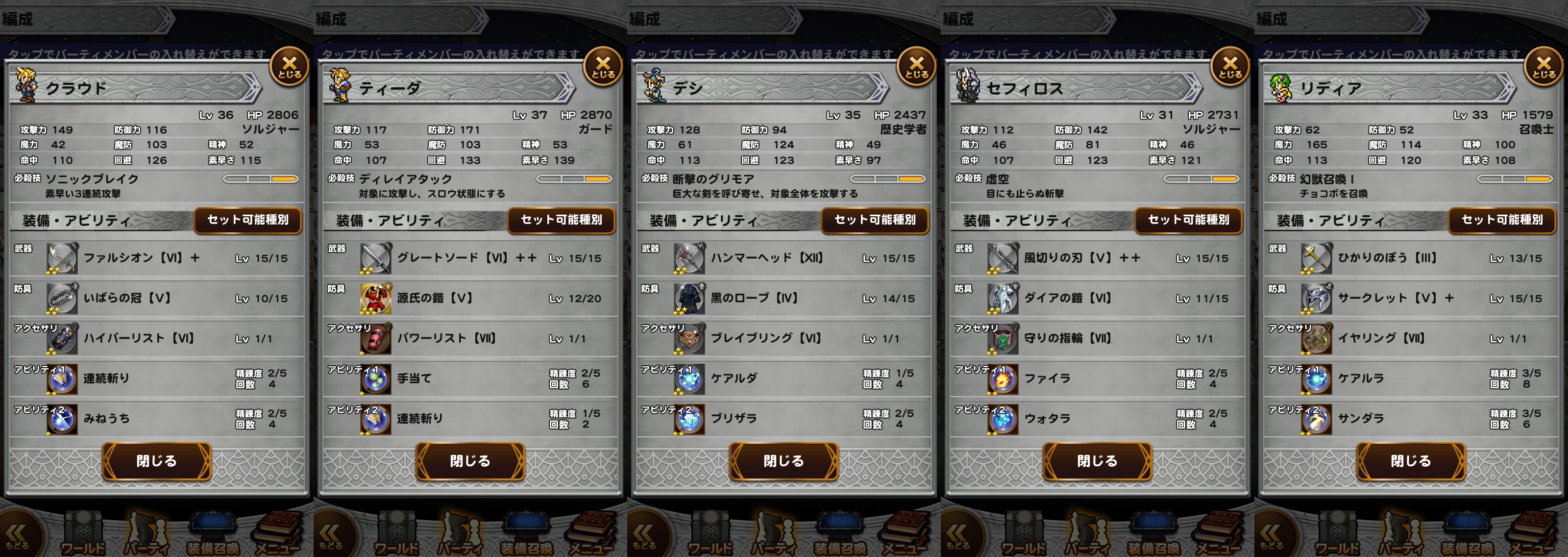Click 閉じる button under デシ panel

point(784,461)
